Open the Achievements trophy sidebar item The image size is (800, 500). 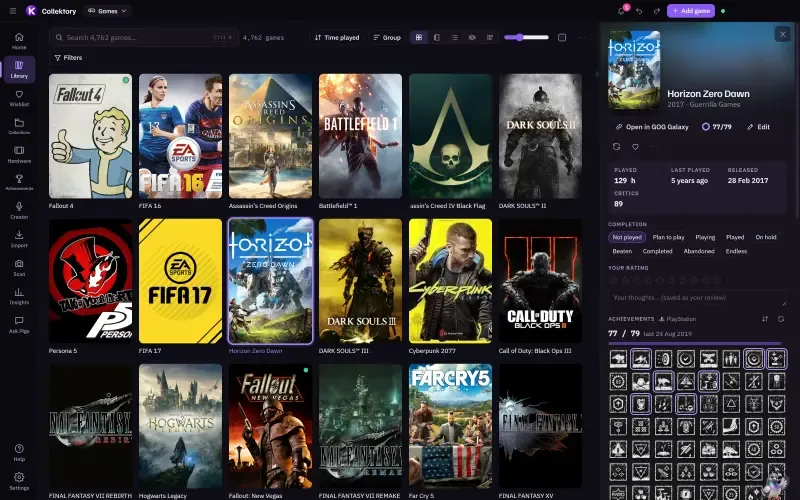[x=19, y=183]
